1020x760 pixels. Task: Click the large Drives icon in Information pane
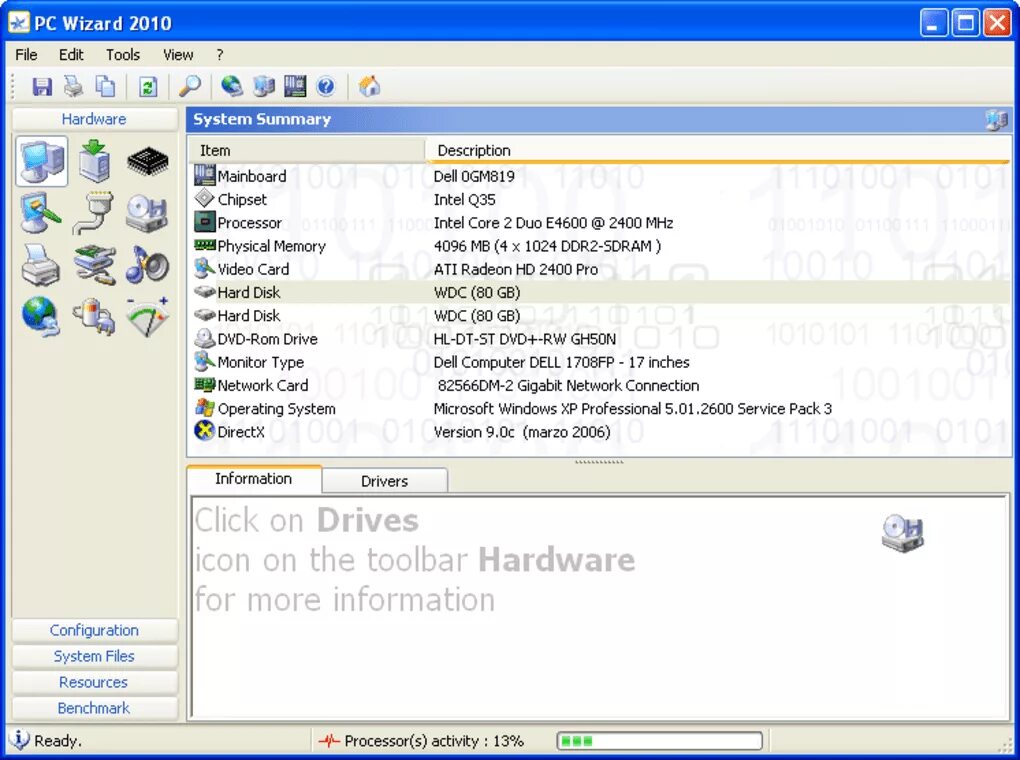[x=903, y=533]
